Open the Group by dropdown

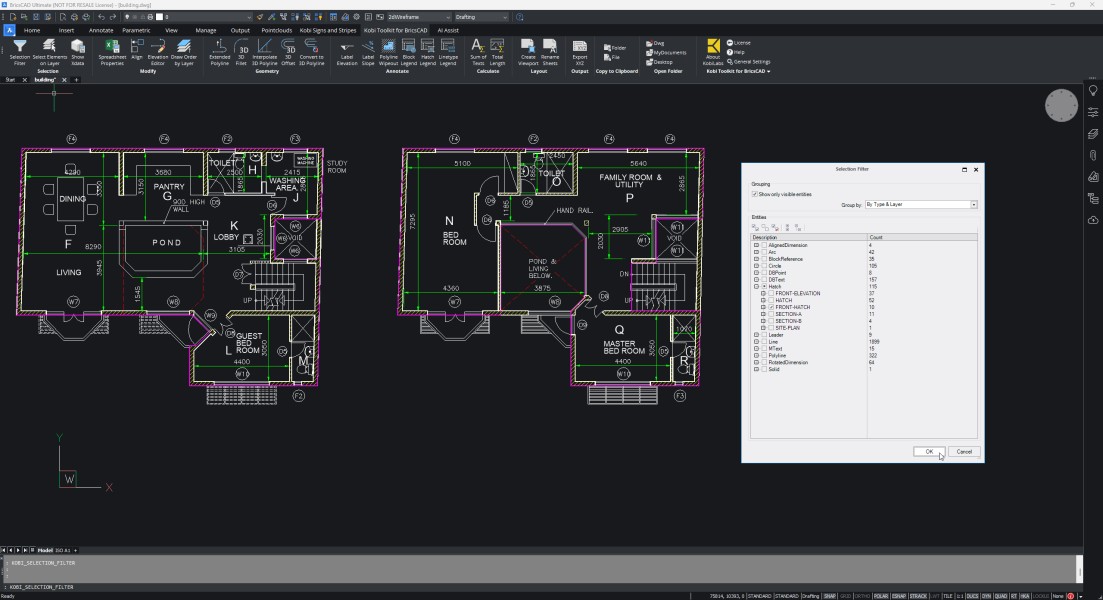[974, 205]
